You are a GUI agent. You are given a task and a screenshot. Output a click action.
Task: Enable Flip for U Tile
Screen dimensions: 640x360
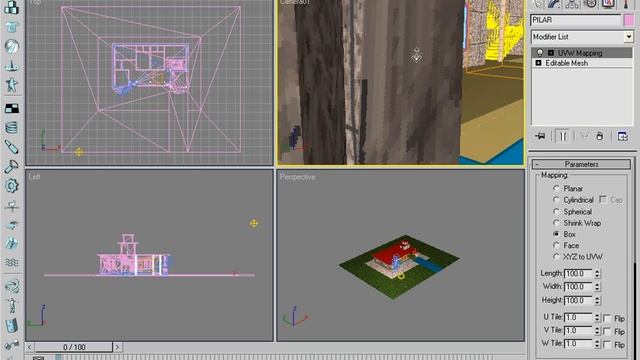click(x=607, y=318)
